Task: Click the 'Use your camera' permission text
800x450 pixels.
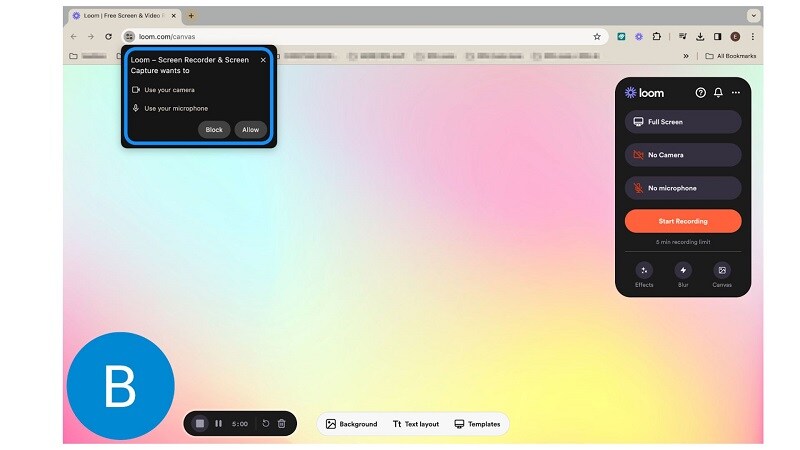Action: click(169, 90)
